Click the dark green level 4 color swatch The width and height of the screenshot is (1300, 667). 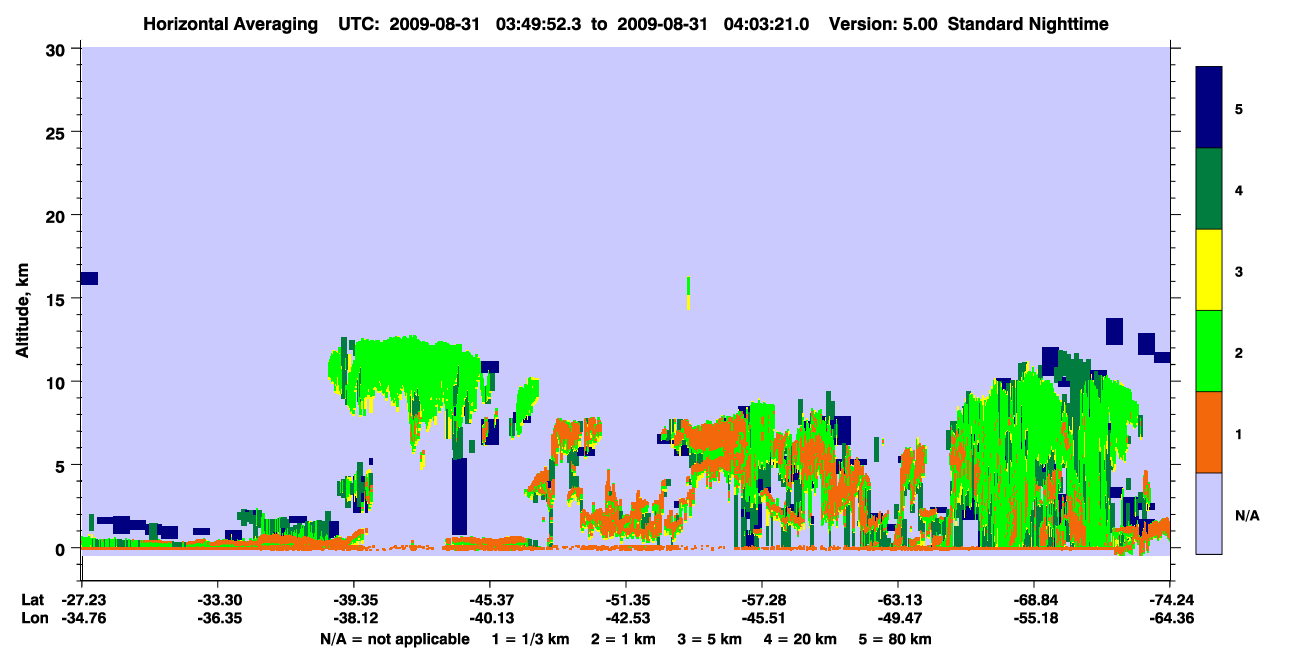[1209, 189]
